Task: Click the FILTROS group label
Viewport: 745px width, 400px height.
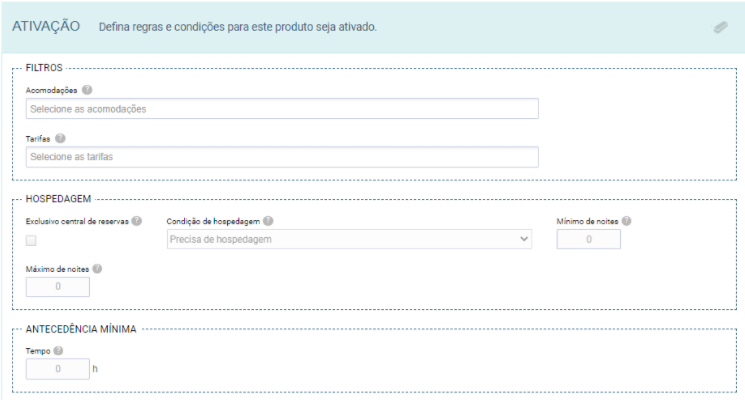Action: click(44, 67)
